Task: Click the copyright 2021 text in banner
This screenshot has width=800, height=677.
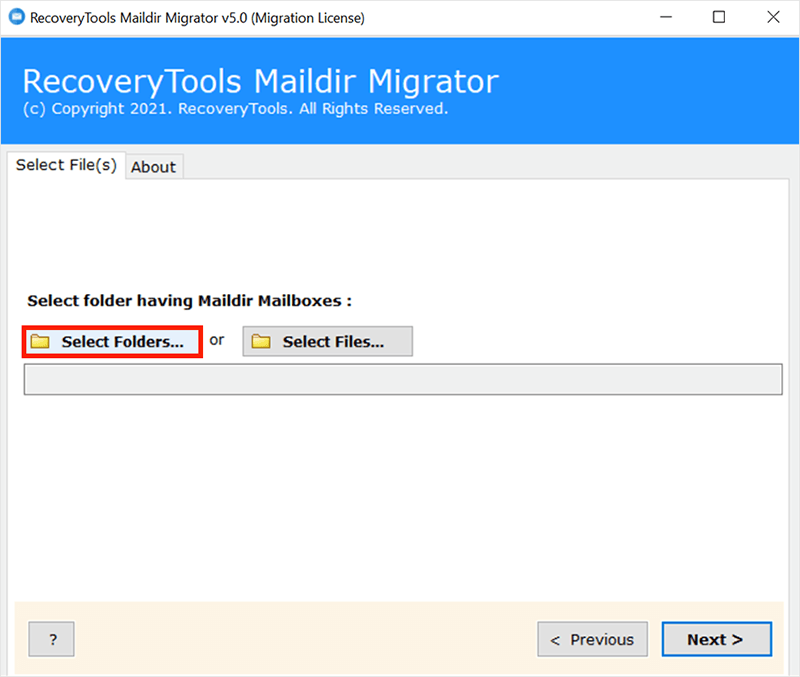Action: (x=235, y=109)
